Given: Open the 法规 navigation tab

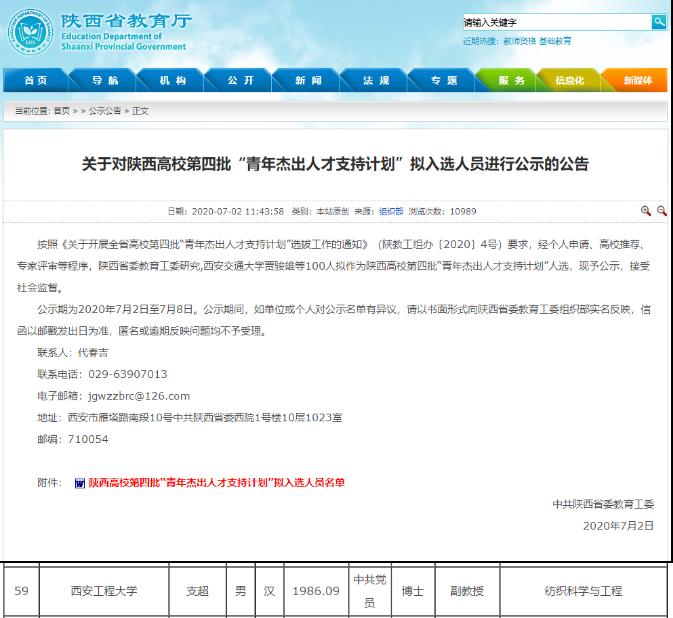Looking at the screenshot, I should pos(376,80).
